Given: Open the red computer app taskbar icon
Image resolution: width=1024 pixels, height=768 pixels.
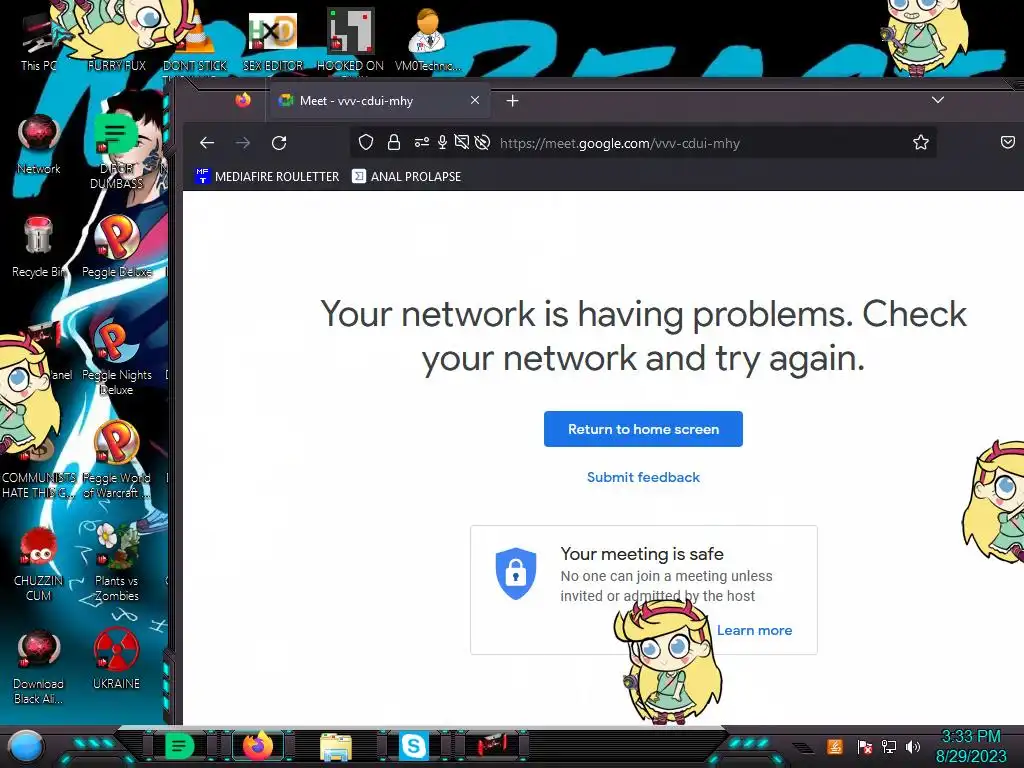Looking at the screenshot, I should [492, 746].
